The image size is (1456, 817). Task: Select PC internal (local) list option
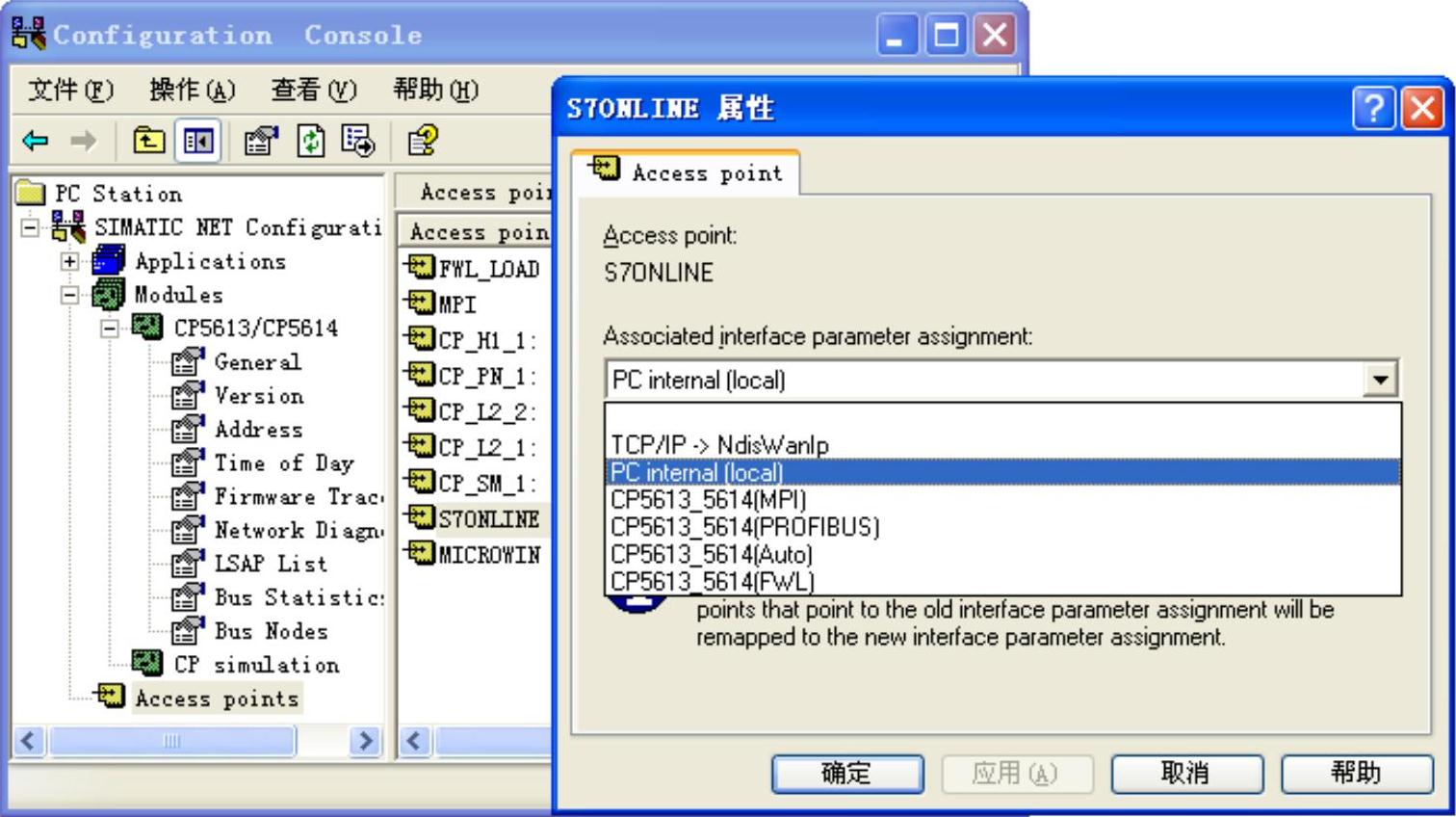pyautogui.click(x=1002, y=472)
